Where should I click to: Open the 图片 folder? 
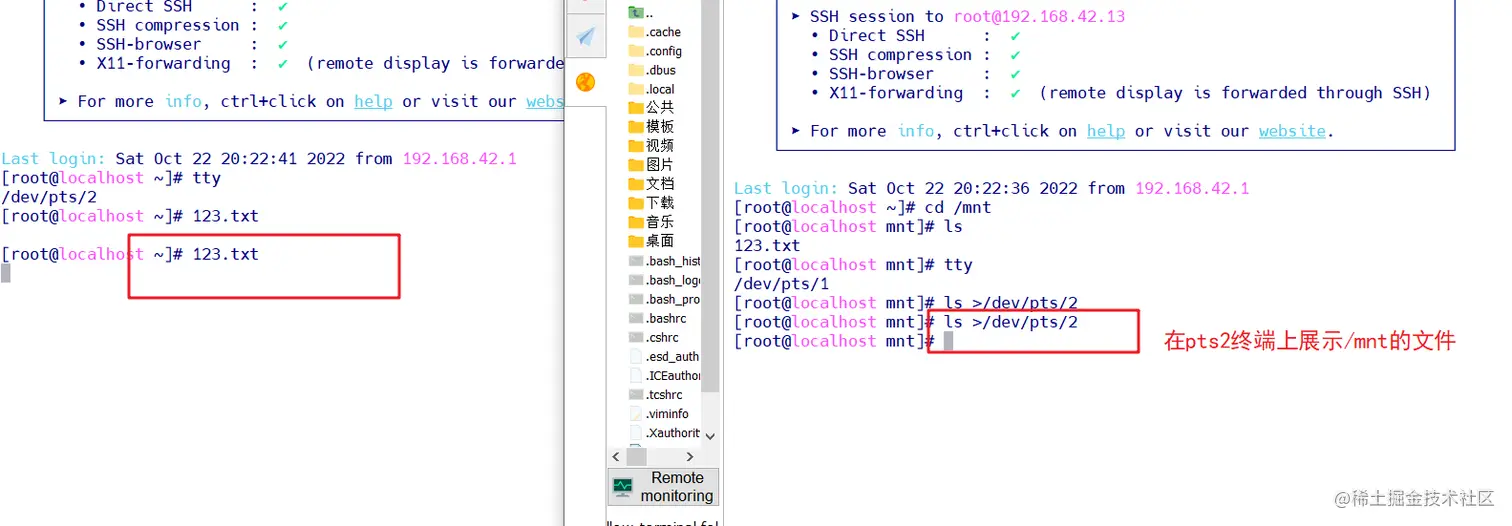coord(651,164)
